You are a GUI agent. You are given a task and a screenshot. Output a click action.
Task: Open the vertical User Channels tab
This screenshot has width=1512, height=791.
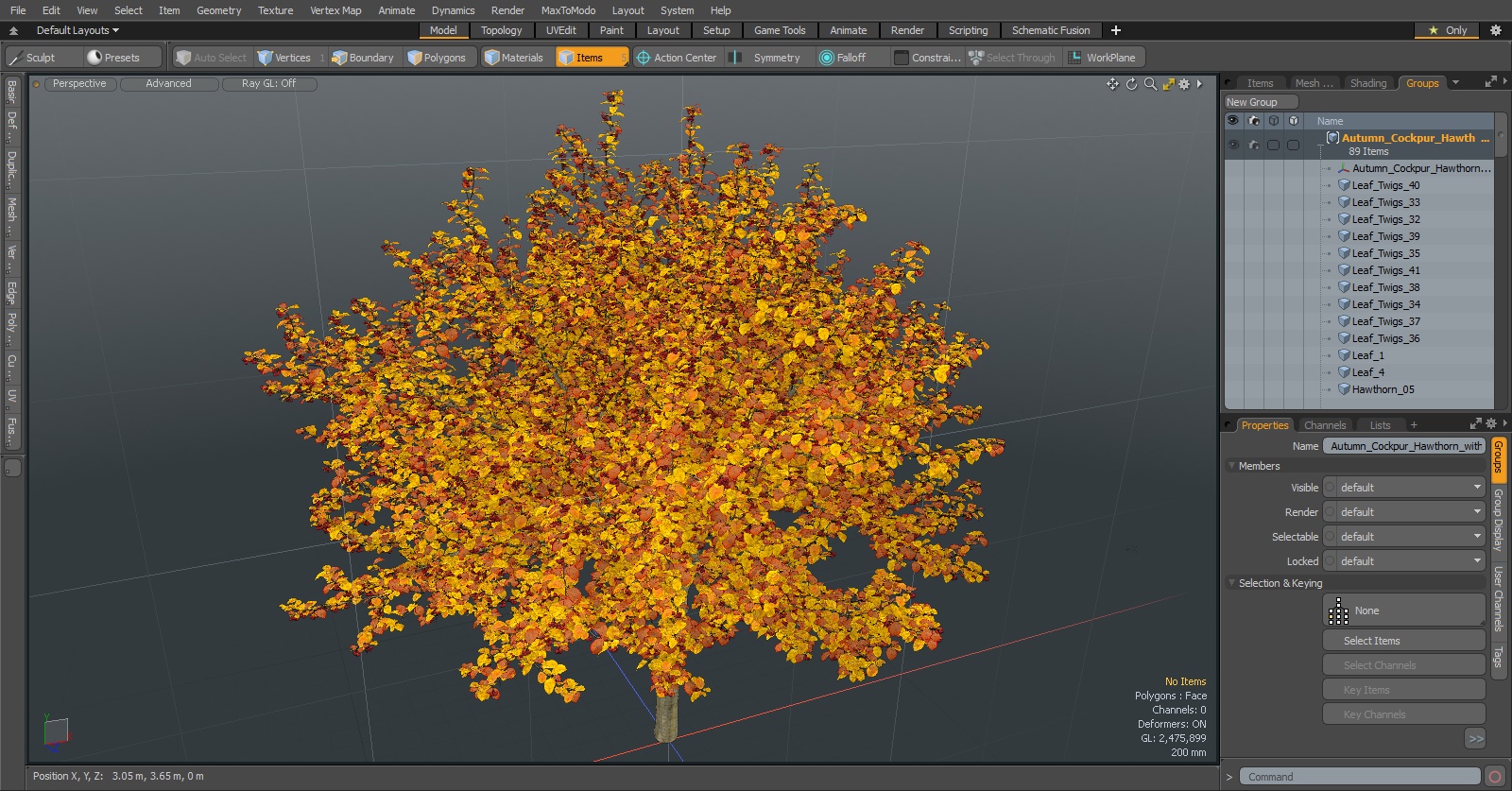tap(1499, 598)
